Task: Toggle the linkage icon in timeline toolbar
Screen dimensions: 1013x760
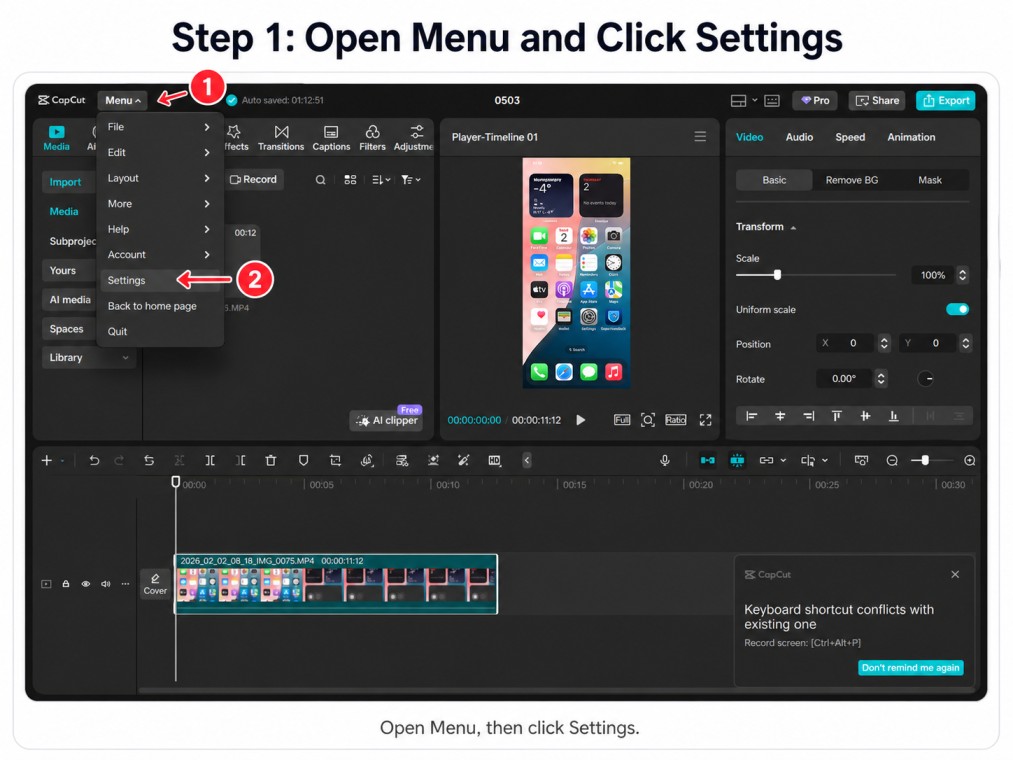Action: point(766,460)
